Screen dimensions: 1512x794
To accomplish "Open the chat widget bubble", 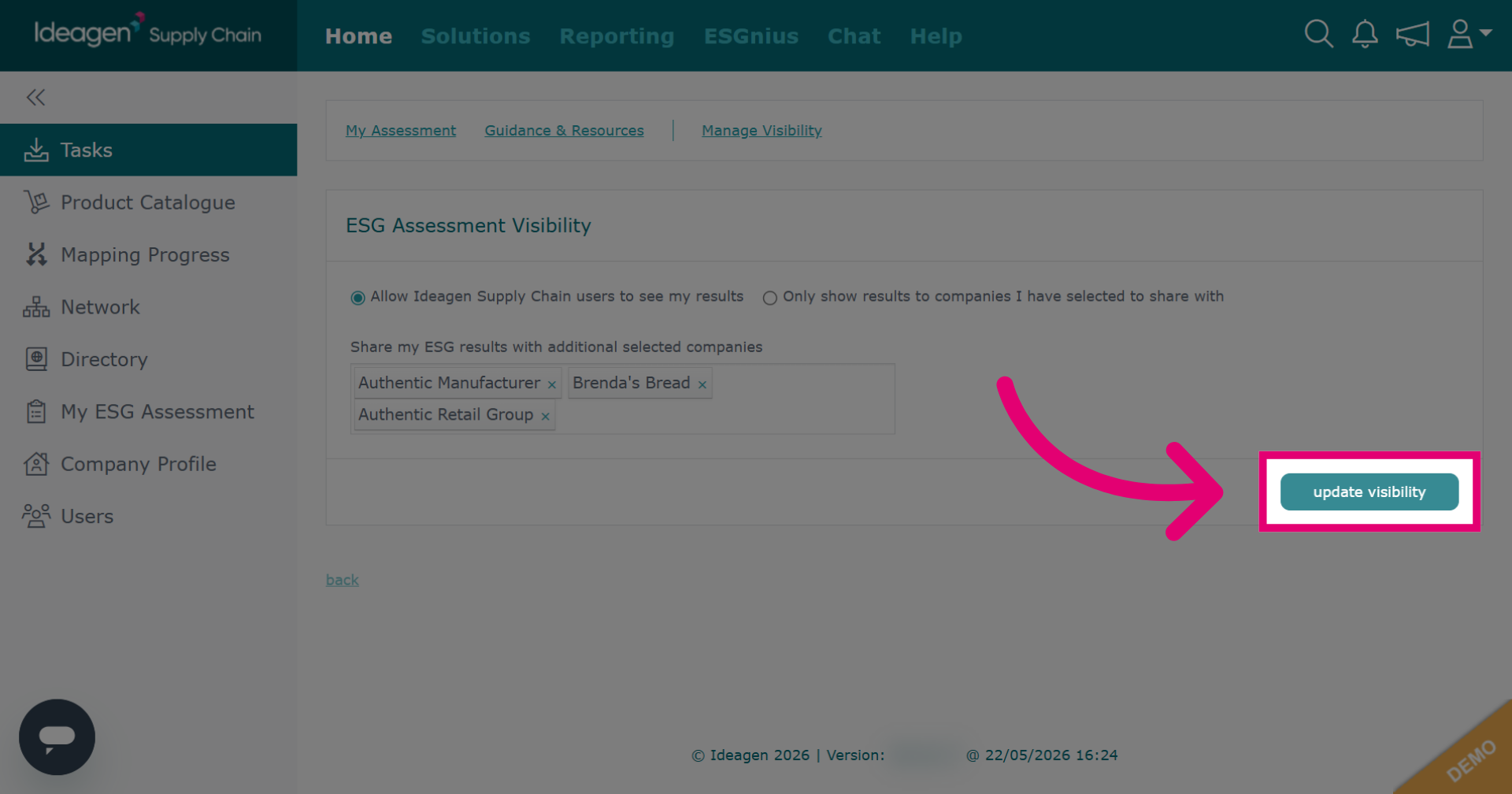I will click(x=57, y=737).
